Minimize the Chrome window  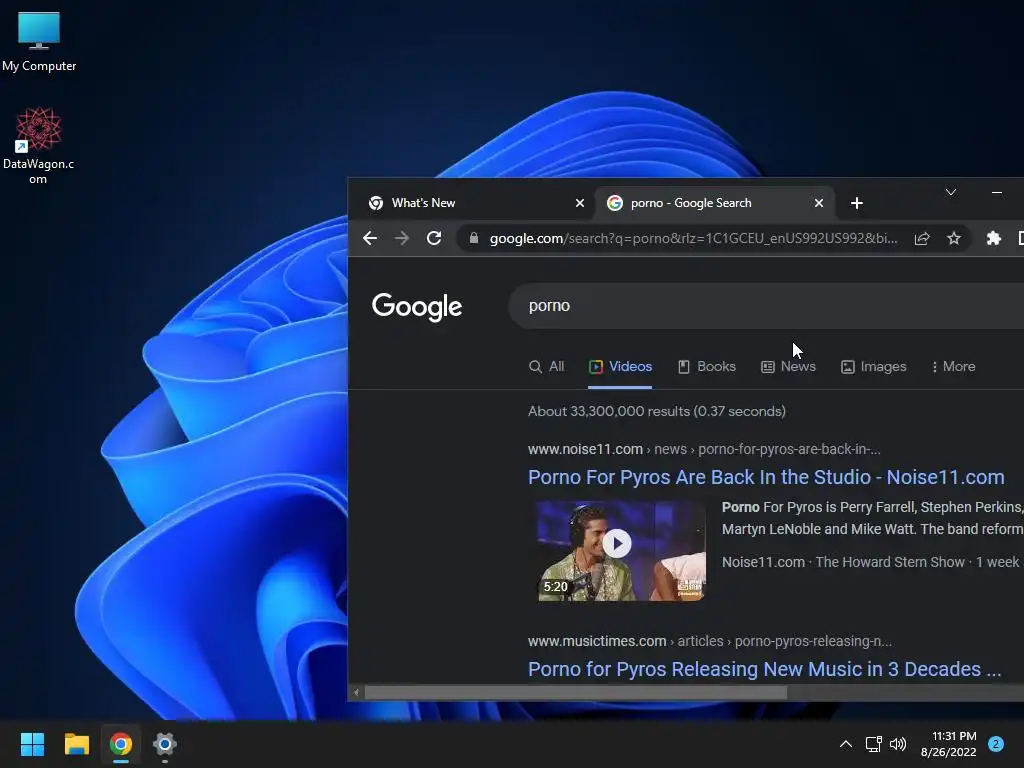point(997,192)
